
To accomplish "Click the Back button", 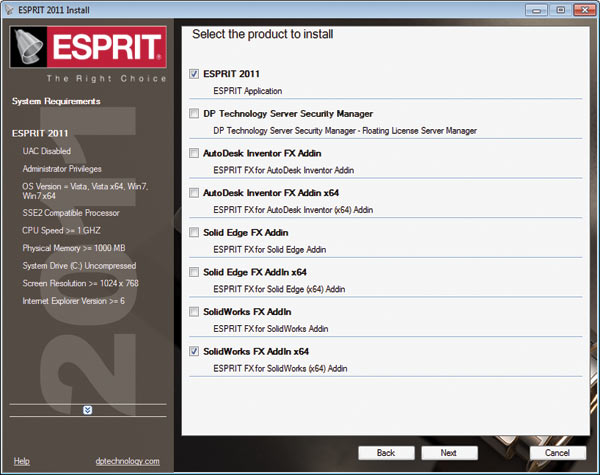I will (386, 453).
